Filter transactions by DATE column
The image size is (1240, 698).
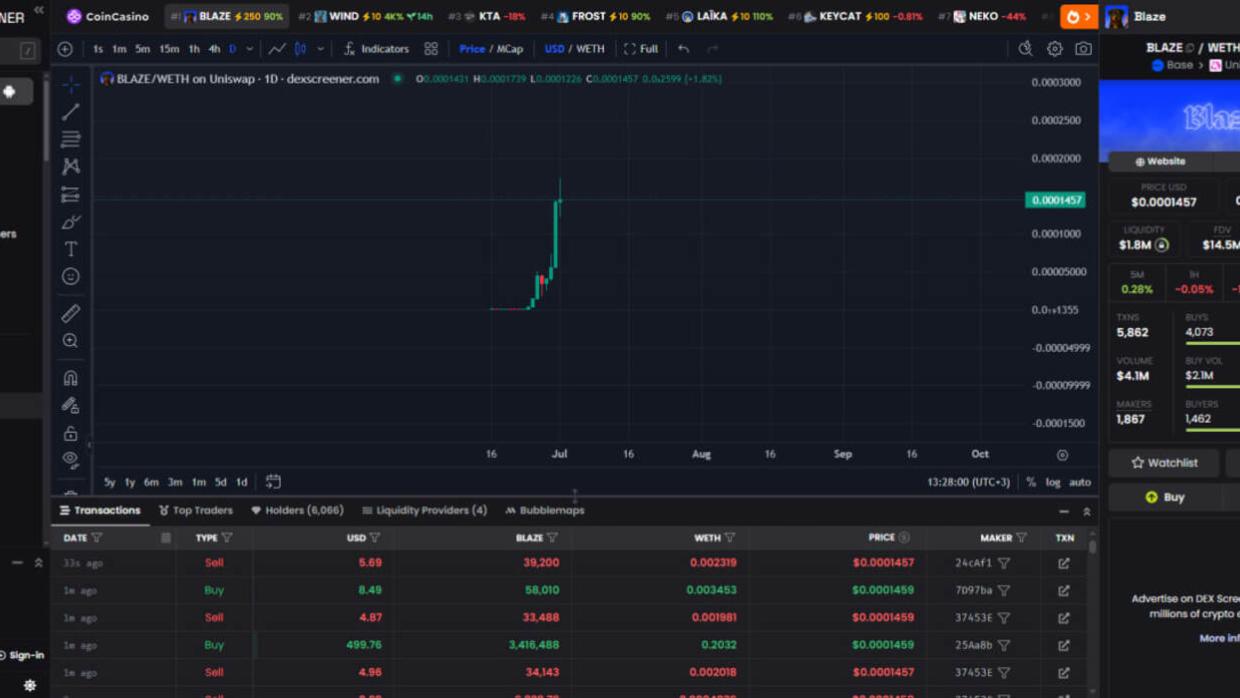click(97, 538)
